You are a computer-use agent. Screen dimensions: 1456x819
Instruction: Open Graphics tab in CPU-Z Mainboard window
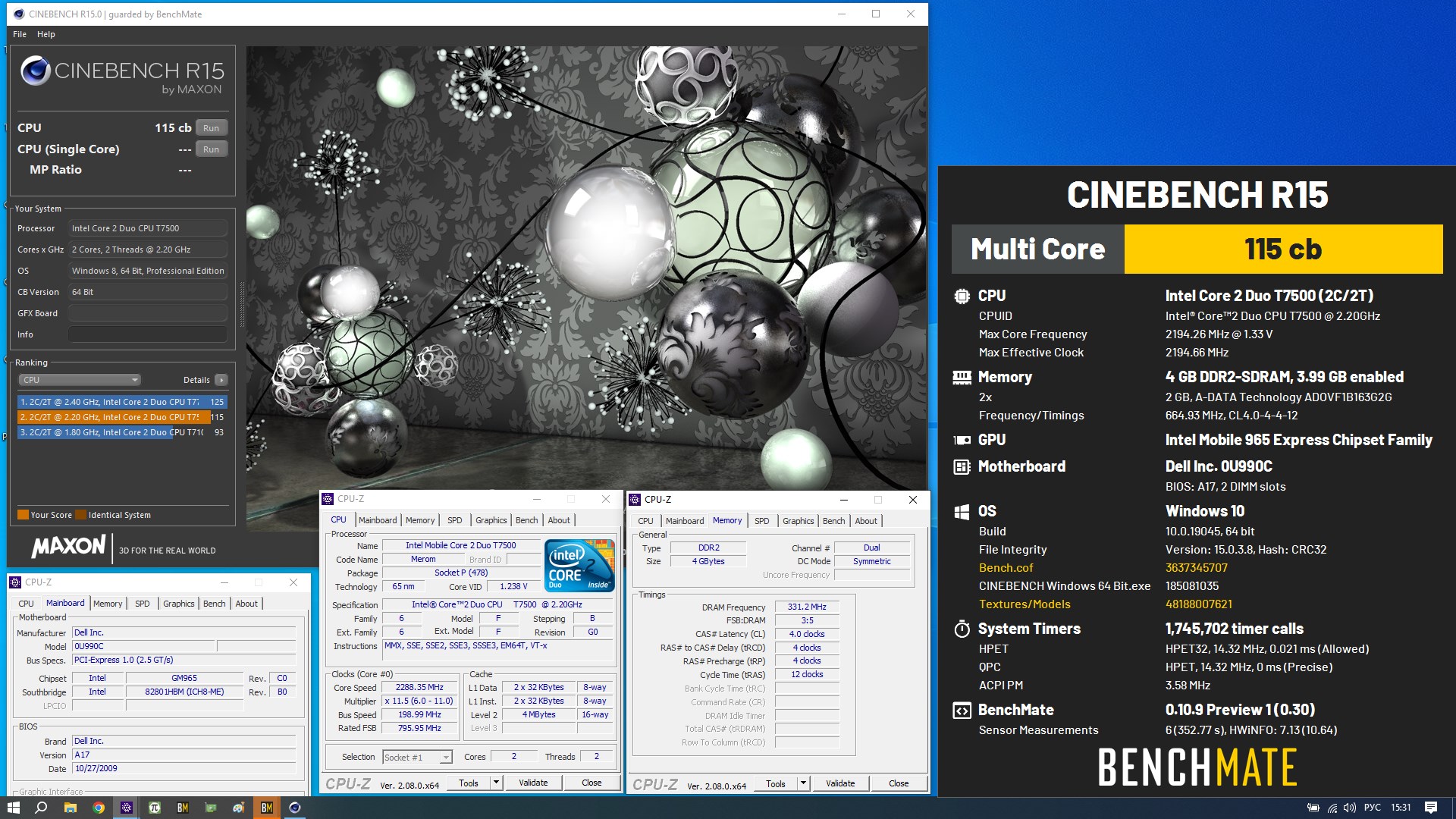(x=178, y=604)
